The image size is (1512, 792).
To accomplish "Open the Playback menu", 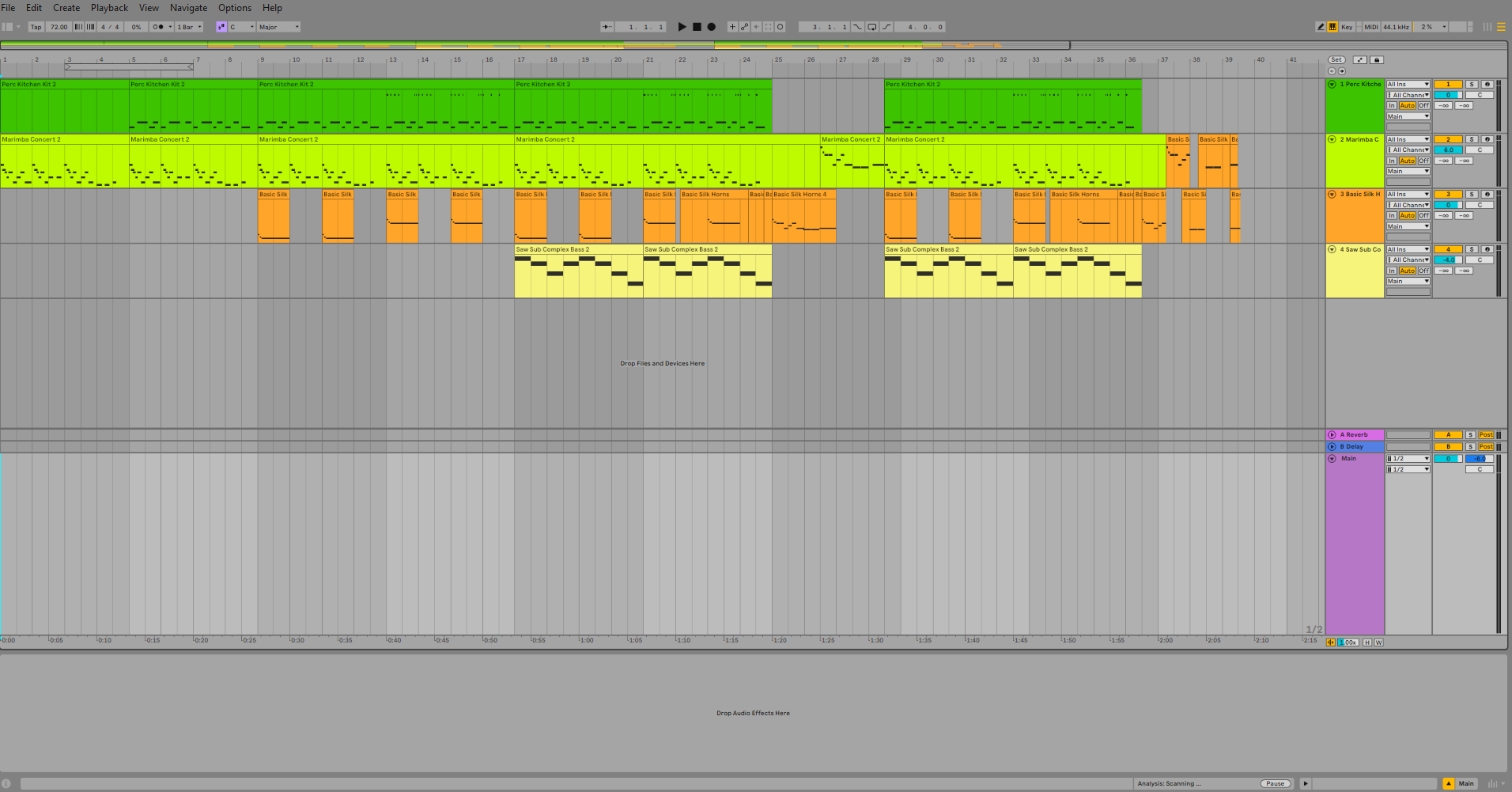I will point(109,8).
